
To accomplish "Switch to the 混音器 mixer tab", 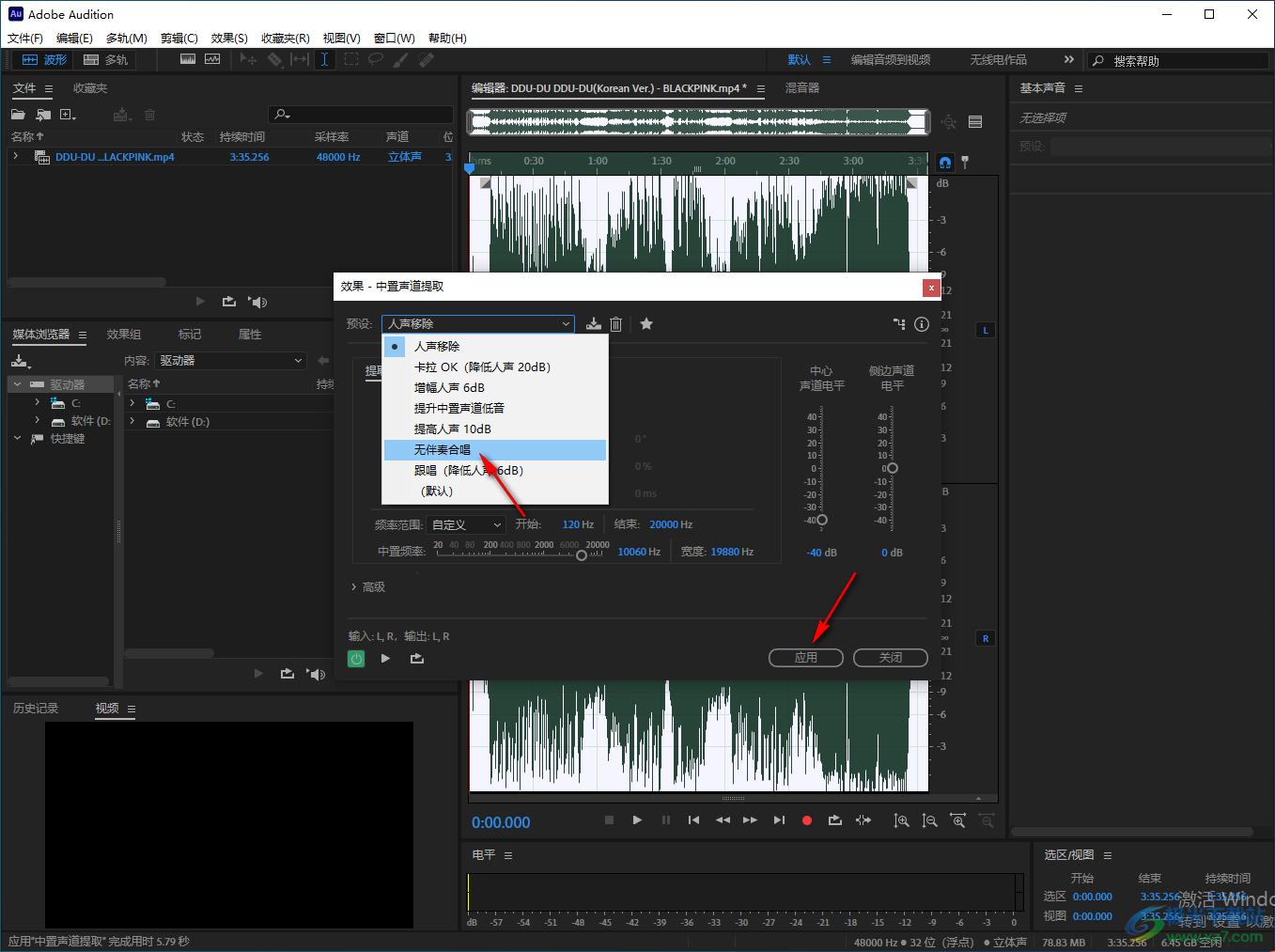I will coord(802,88).
